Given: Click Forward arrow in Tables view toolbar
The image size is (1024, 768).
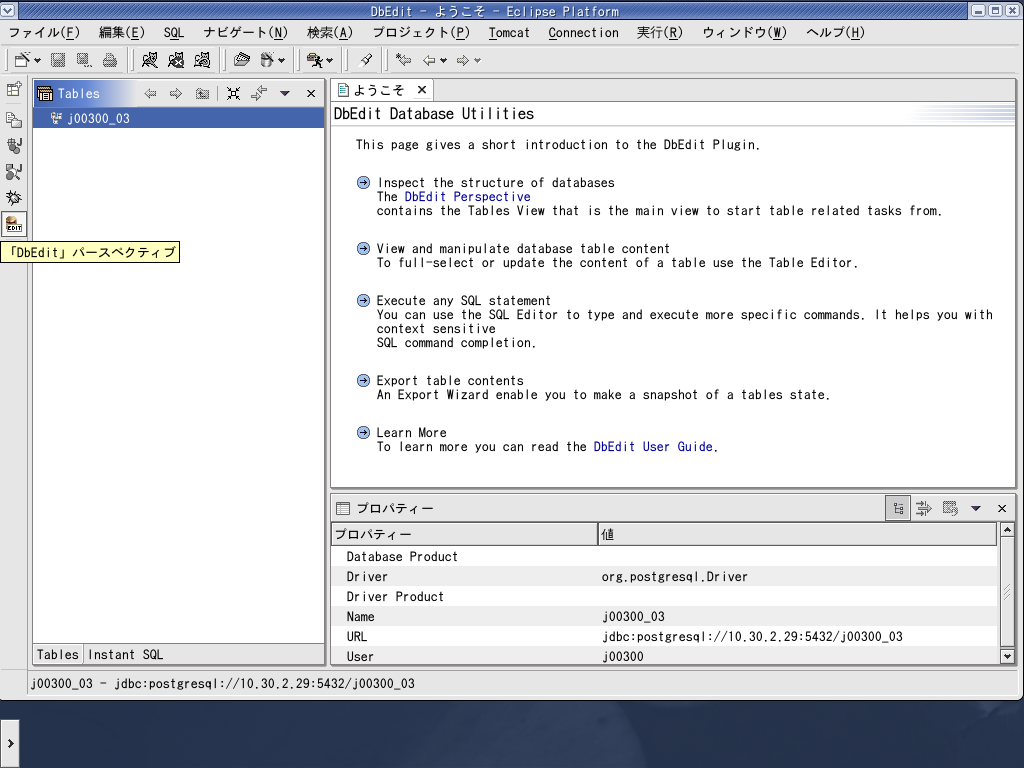Looking at the screenshot, I should (x=176, y=93).
